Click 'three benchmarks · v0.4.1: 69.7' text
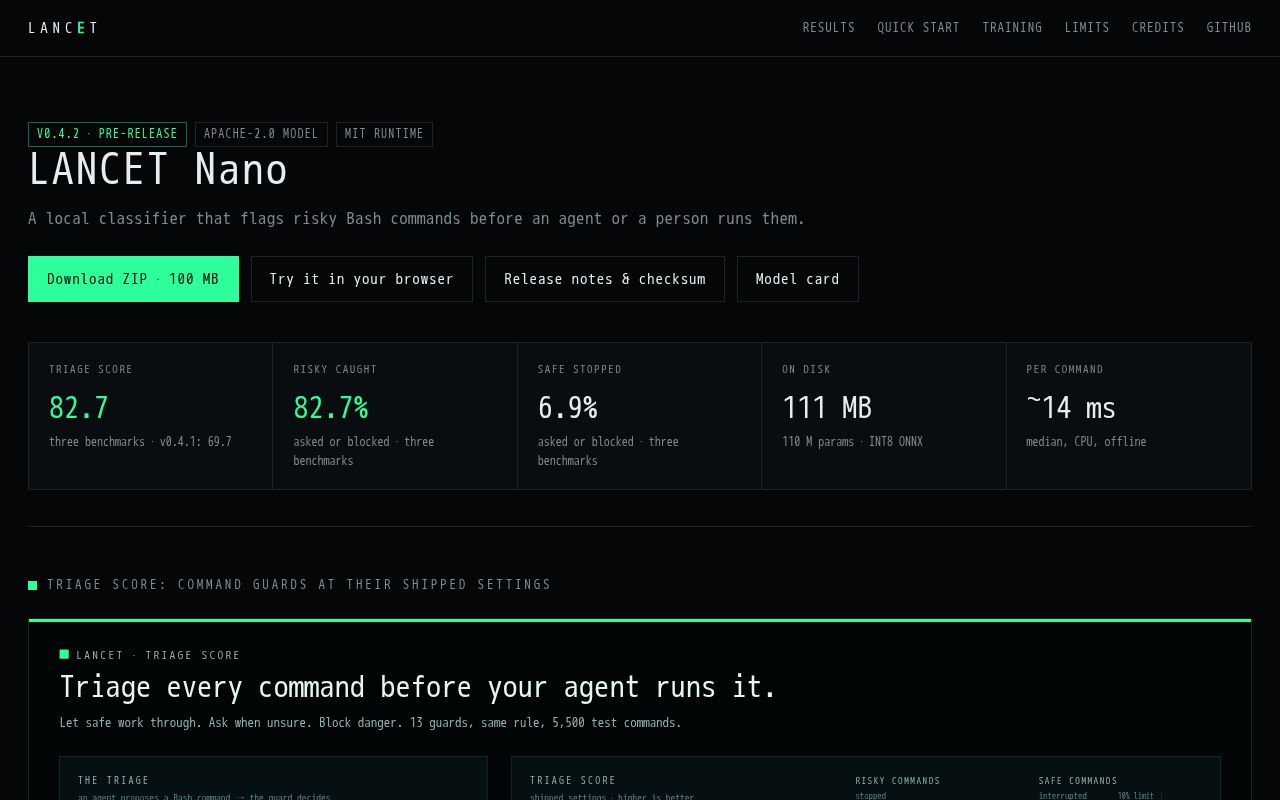The width and height of the screenshot is (1280, 800). coord(140,442)
